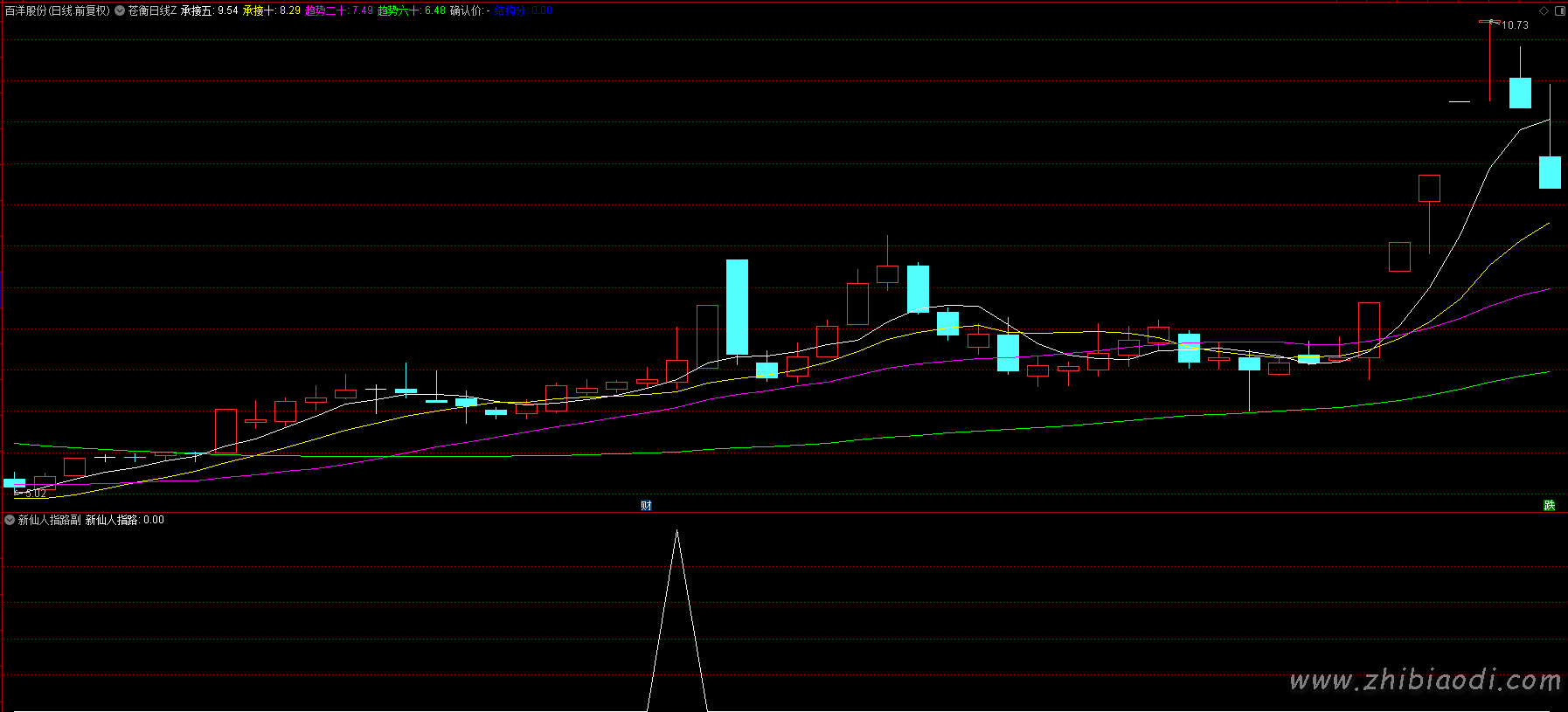Select the 新仙人指路副 sub-indicator name
Screen dimensions: 1568x712
[49, 520]
